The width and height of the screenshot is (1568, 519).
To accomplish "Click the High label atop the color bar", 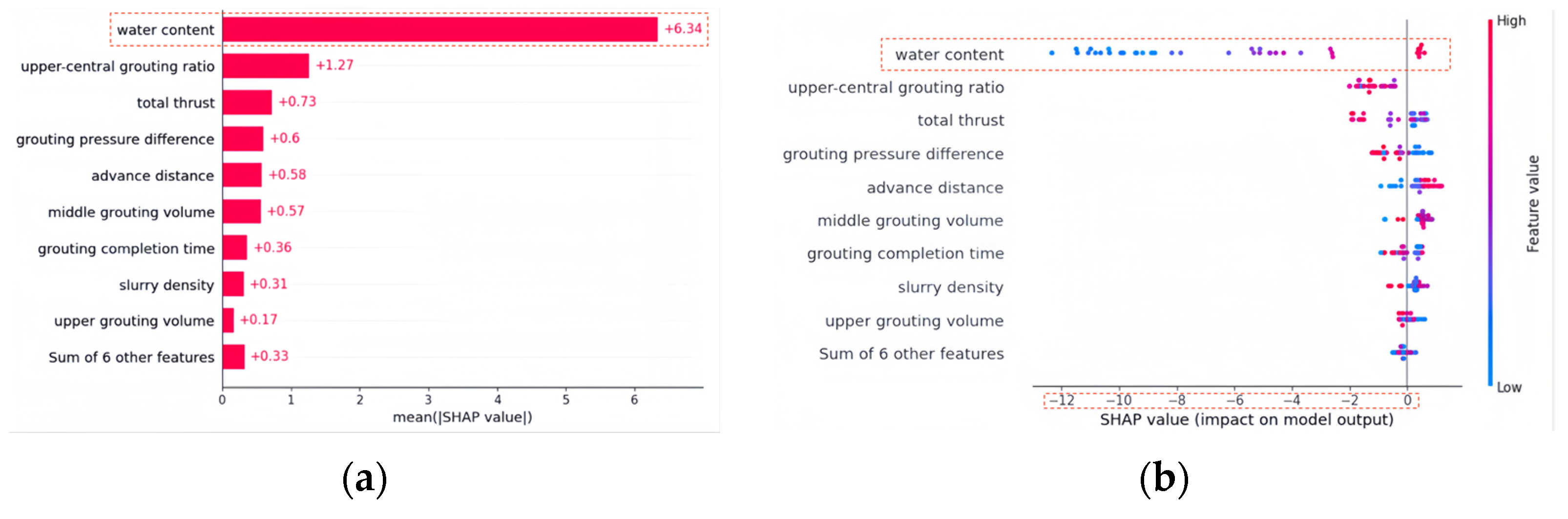I will click(1511, 21).
